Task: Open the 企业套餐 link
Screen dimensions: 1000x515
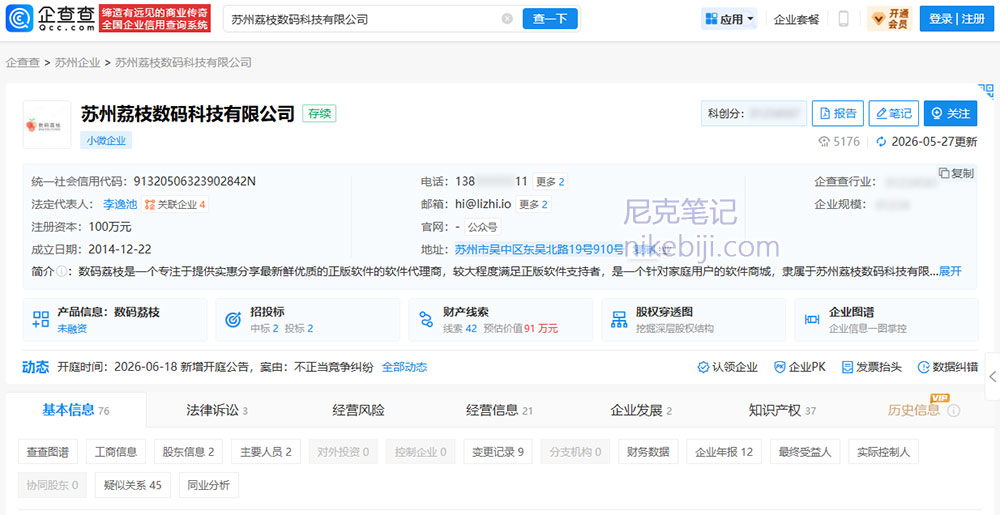Action: click(796, 19)
